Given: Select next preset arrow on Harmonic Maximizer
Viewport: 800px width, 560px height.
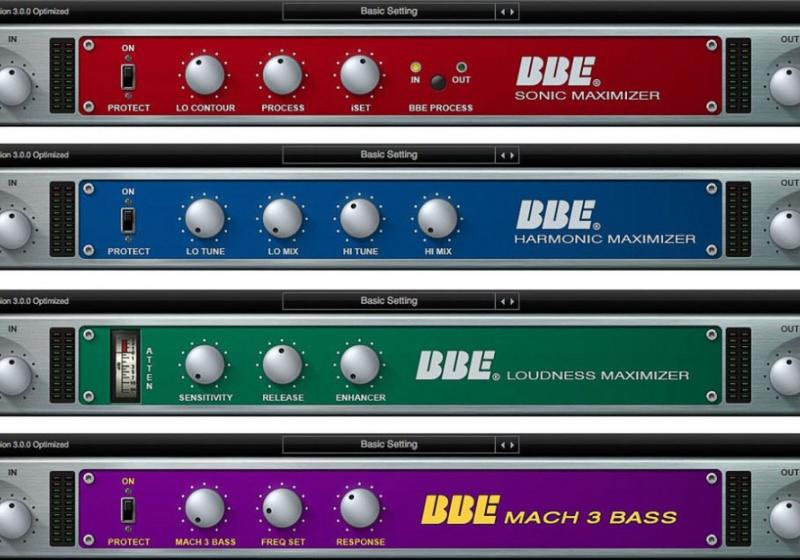Looking at the screenshot, I should (x=512, y=155).
